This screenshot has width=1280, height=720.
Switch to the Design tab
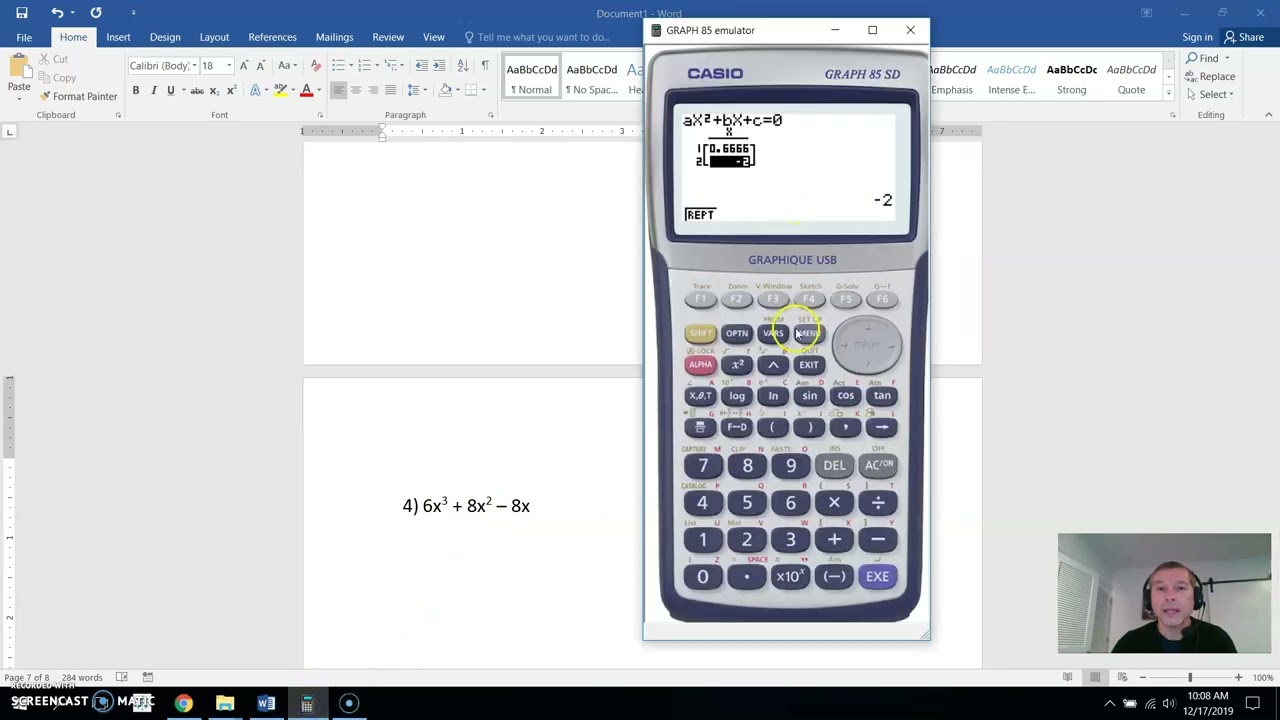point(165,37)
